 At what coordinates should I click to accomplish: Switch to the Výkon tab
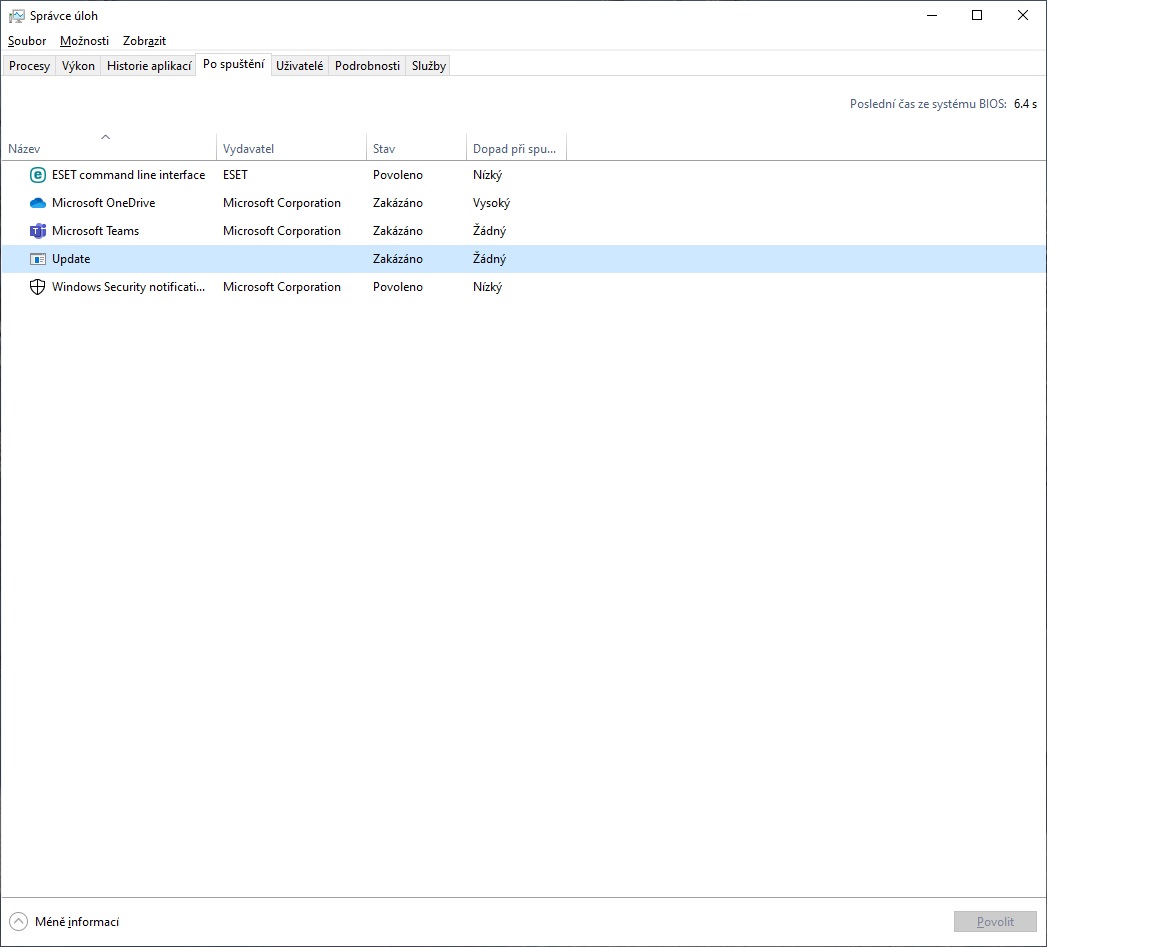click(x=78, y=65)
